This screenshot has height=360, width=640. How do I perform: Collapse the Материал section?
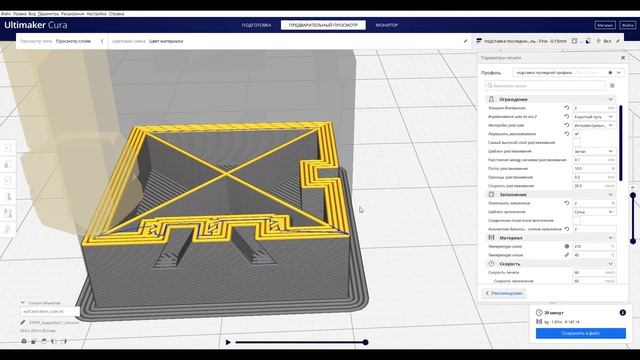pos(611,238)
